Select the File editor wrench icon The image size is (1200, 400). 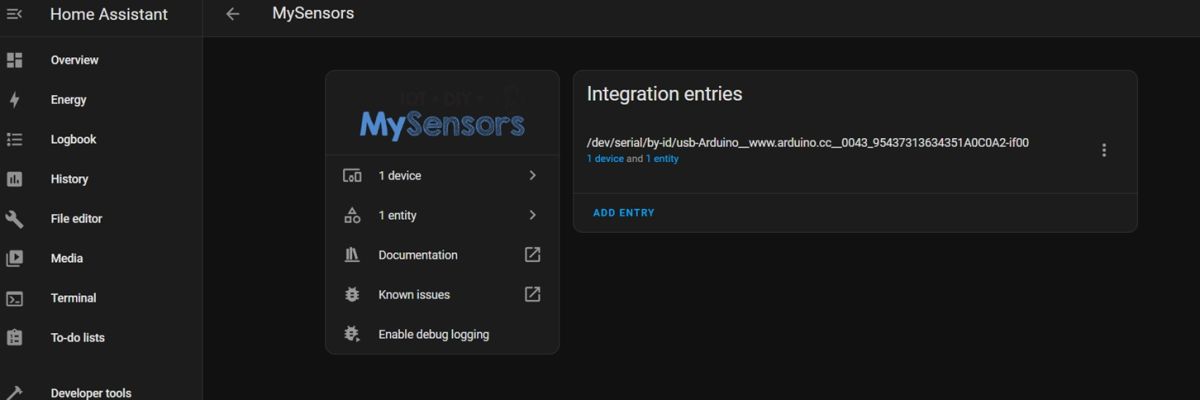tap(15, 219)
